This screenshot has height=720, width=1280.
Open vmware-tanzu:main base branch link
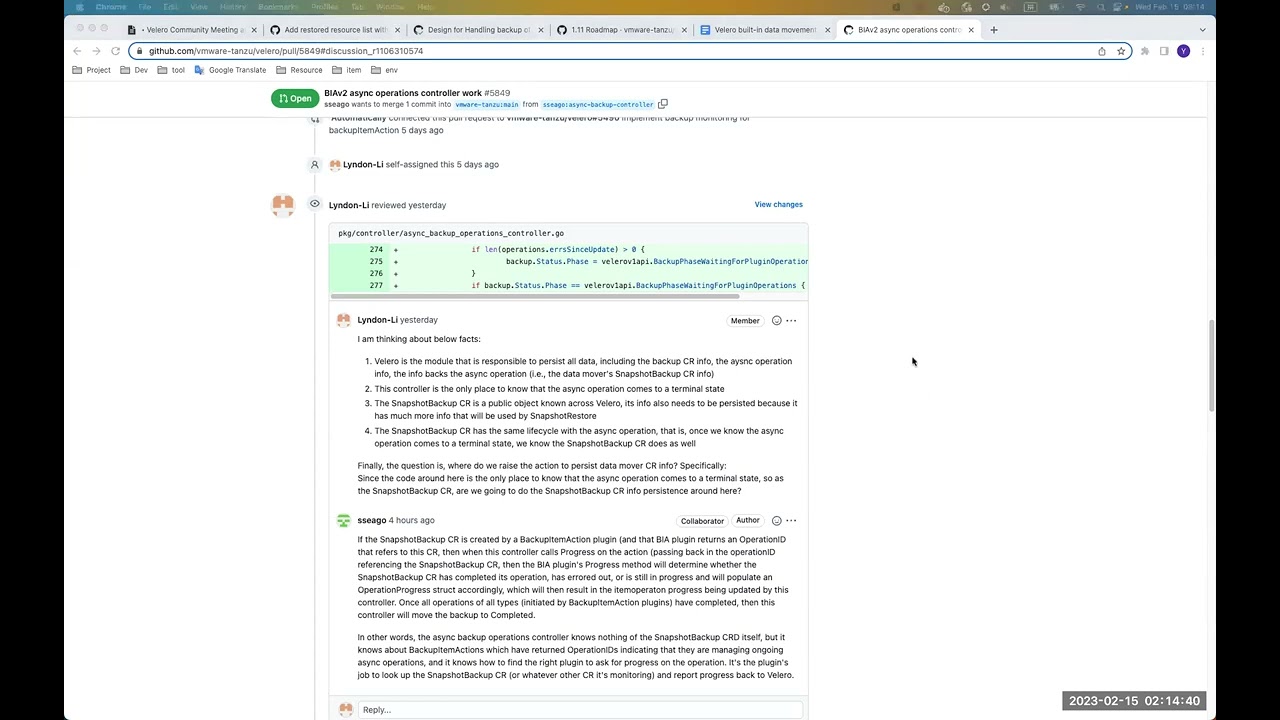pos(487,104)
